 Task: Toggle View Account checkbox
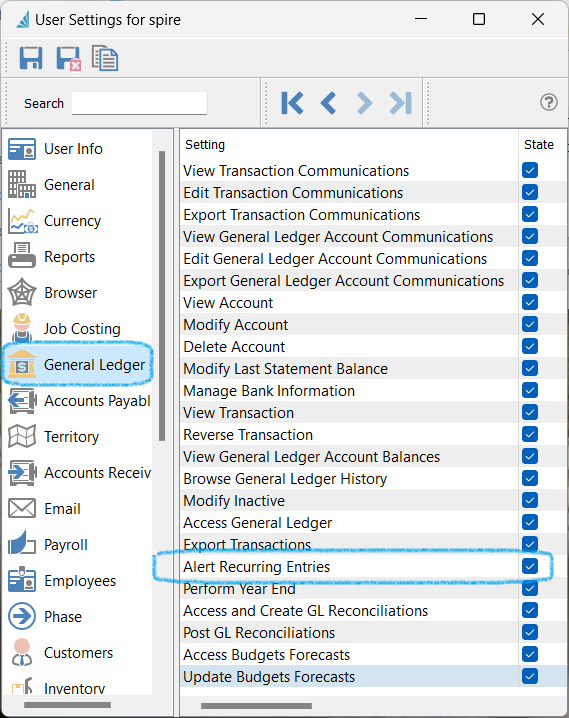click(x=530, y=302)
